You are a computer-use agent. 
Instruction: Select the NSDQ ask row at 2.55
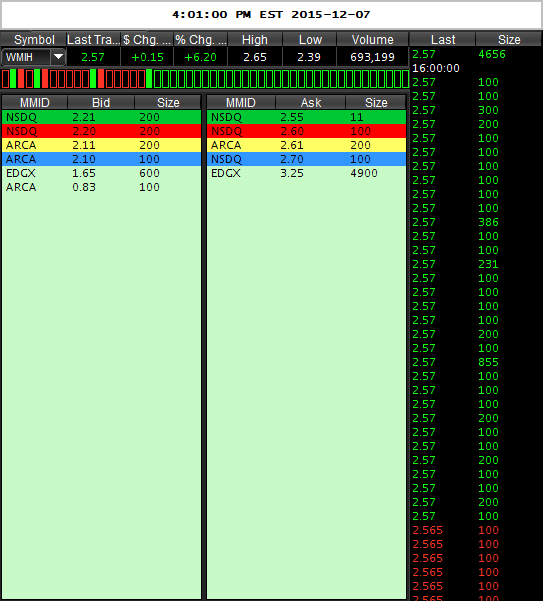(306, 117)
